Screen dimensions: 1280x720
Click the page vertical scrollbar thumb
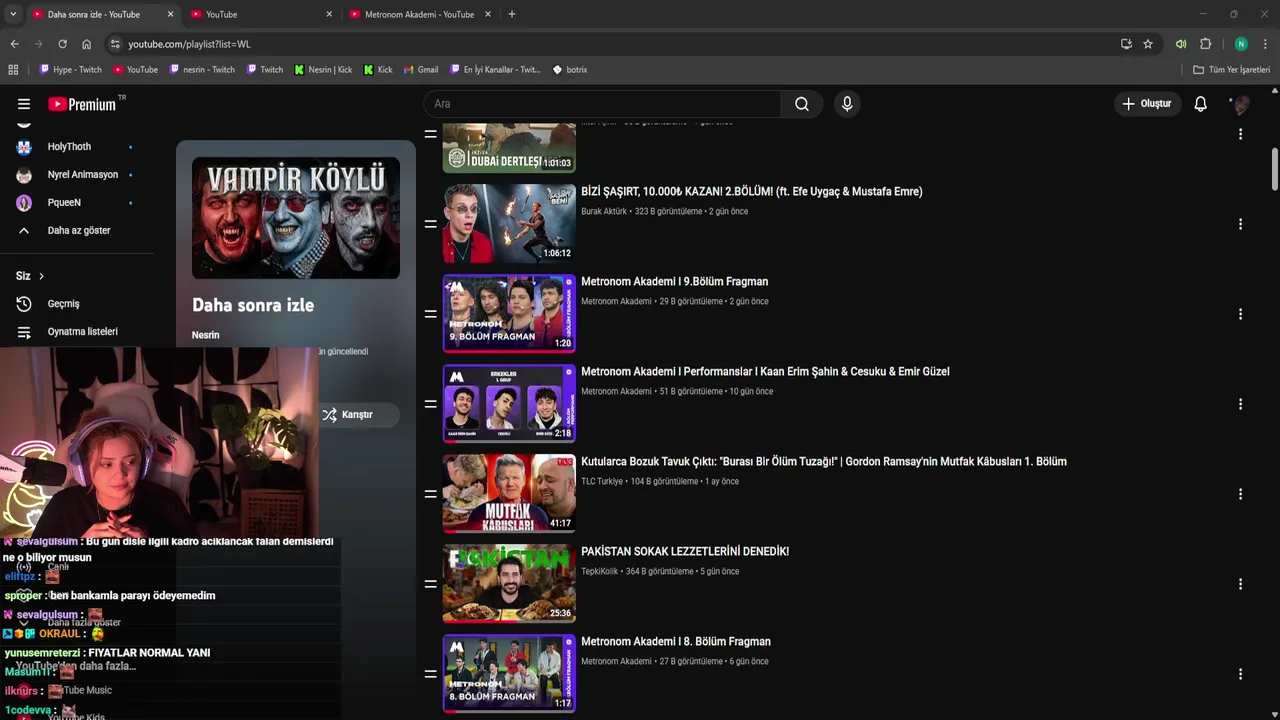(1275, 168)
